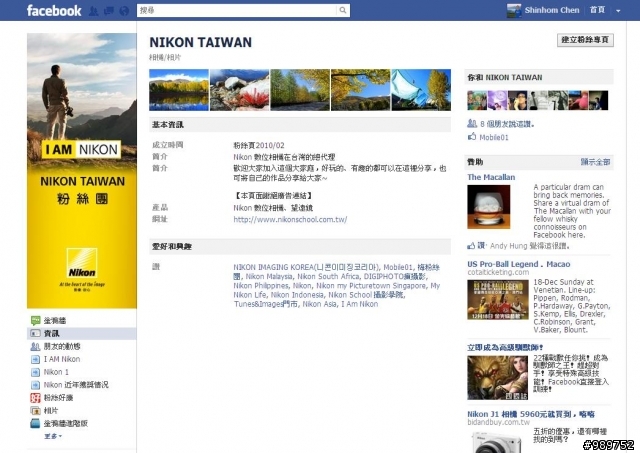Open the friend requests icon in top bar

point(93,11)
